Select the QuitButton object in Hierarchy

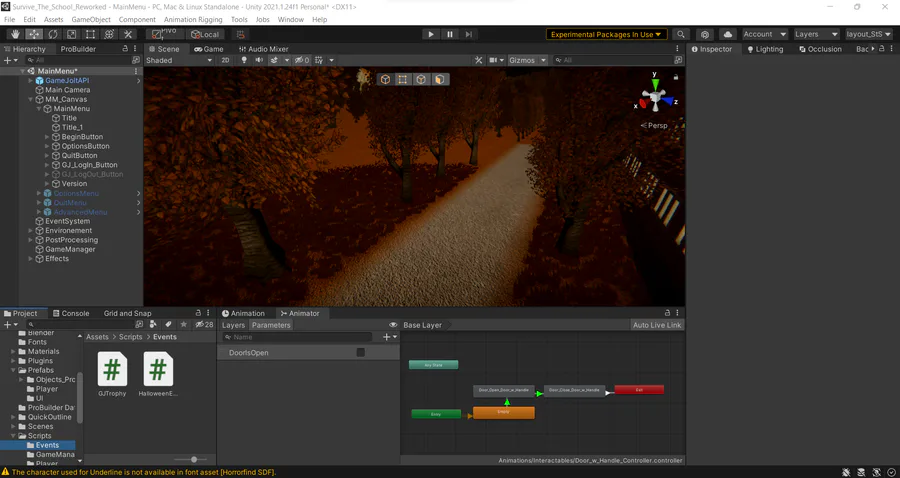79,156
